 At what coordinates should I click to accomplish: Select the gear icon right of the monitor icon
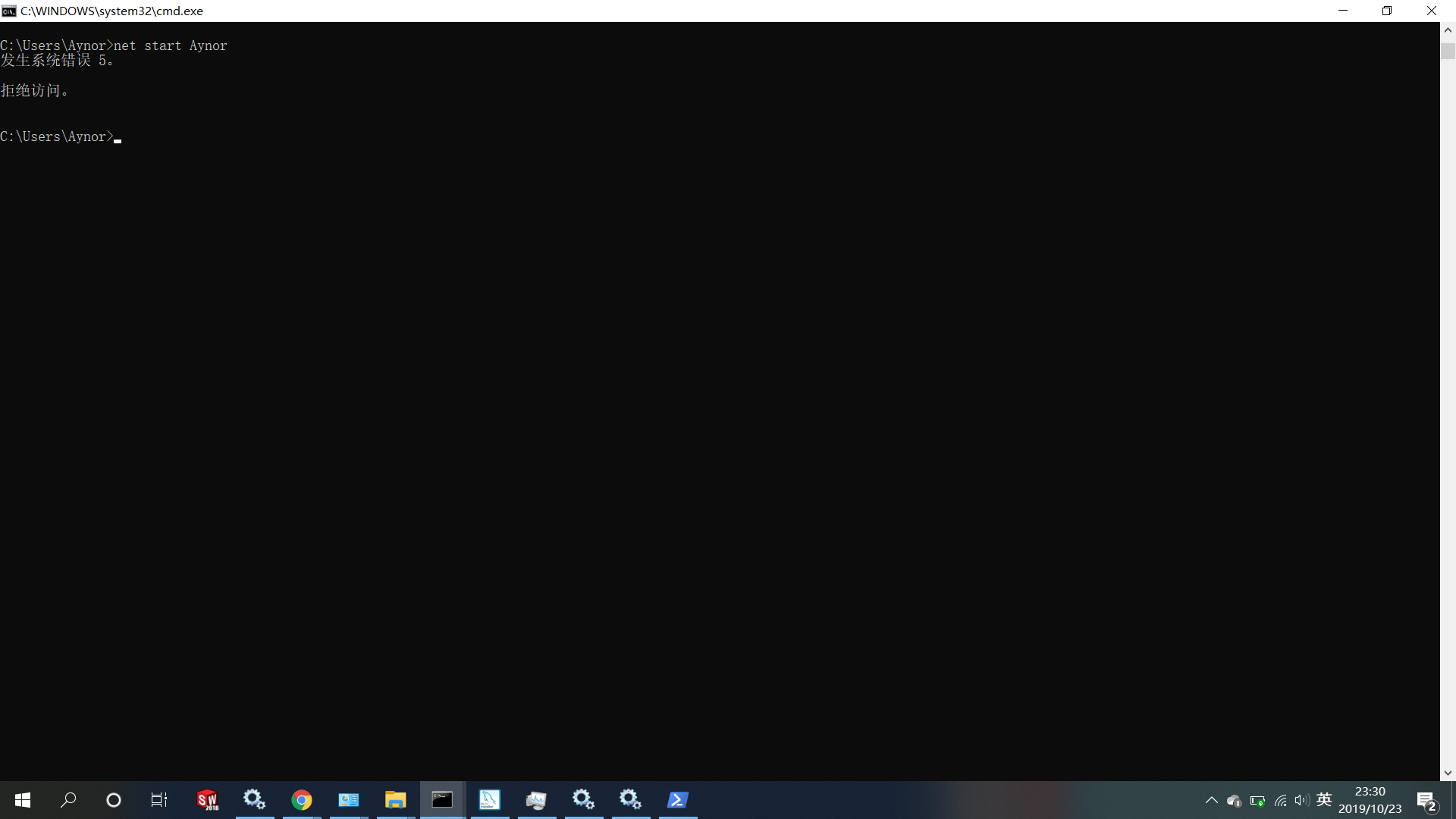click(x=584, y=800)
